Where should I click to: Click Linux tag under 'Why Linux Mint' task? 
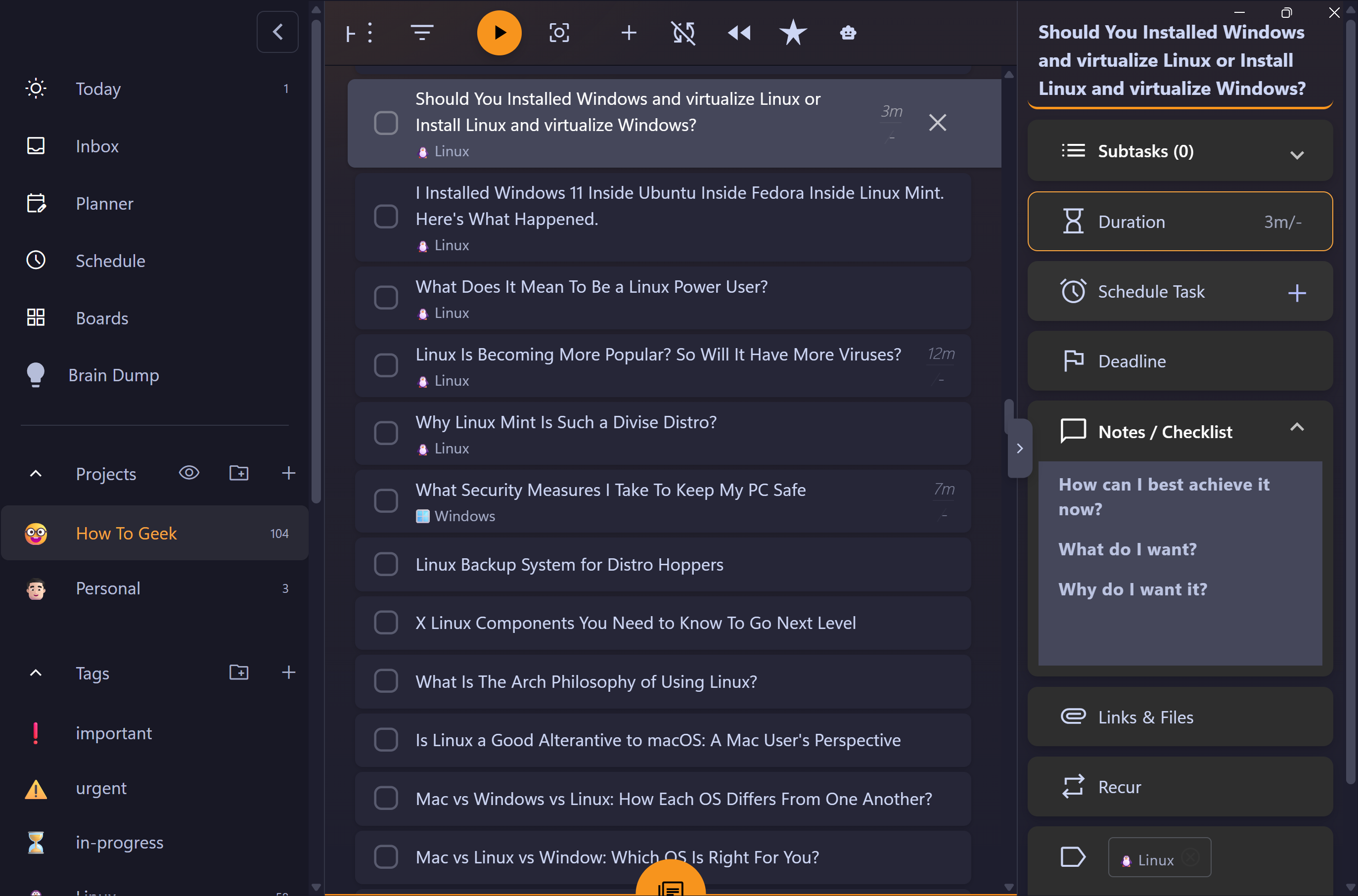pyautogui.click(x=444, y=448)
